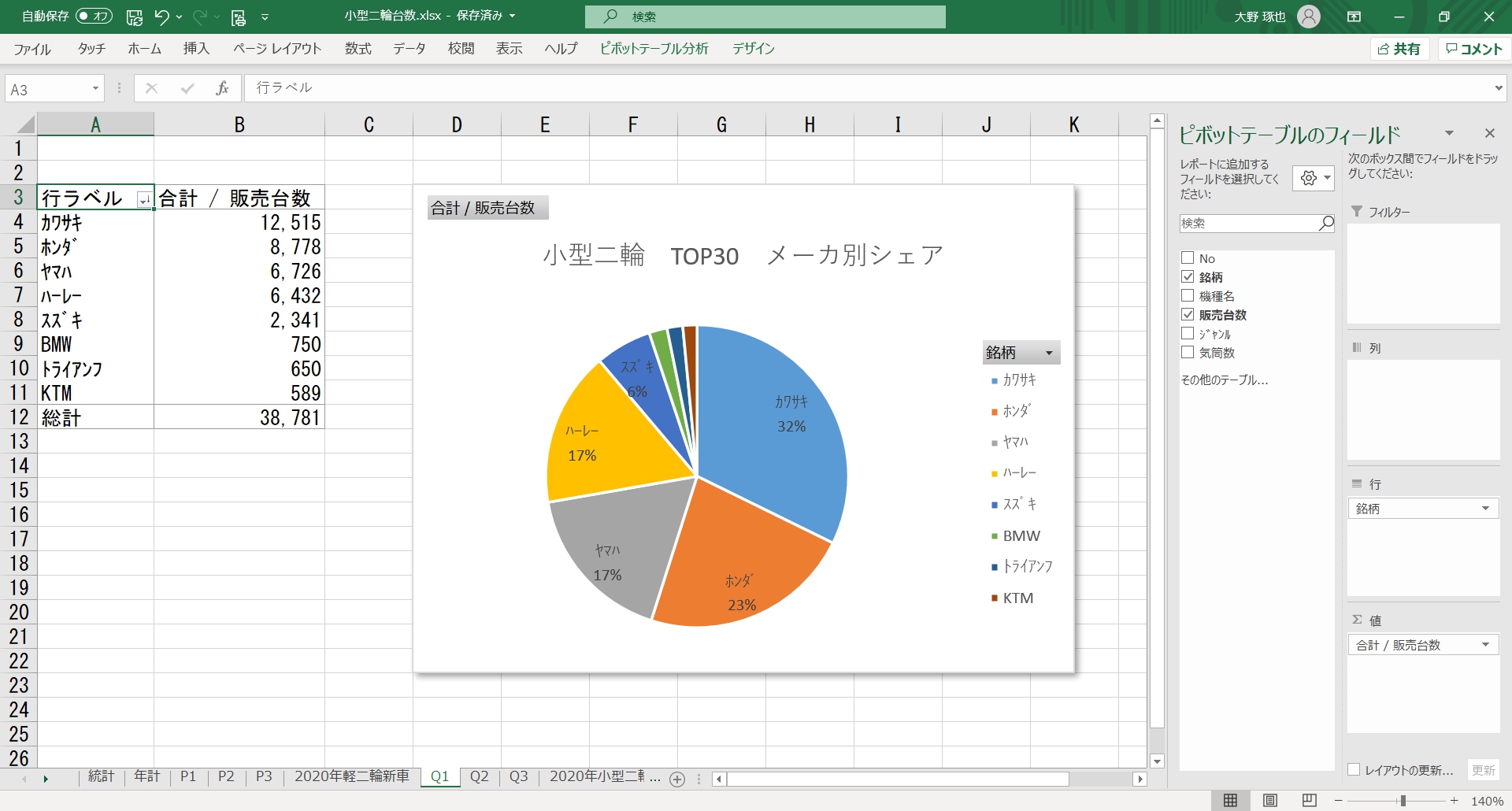Add a new sheet with plus icon

click(676, 779)
